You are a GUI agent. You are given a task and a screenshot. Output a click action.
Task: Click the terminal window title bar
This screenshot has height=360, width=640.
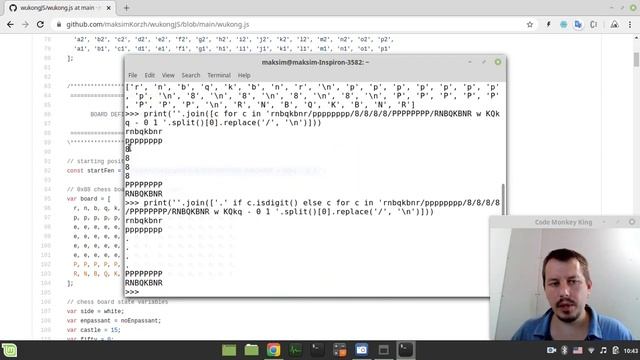315,62
